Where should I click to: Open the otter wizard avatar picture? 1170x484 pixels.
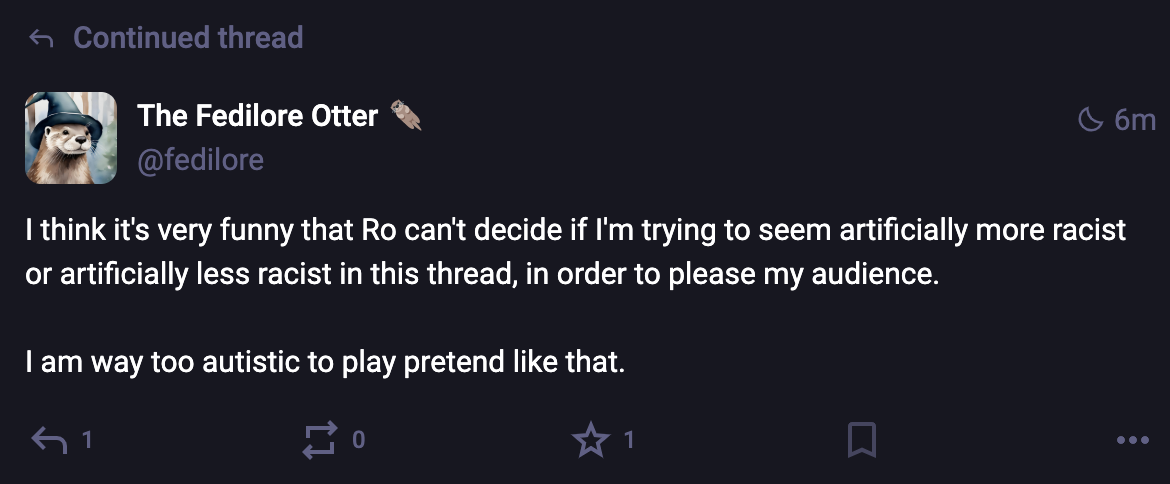coord(71,138)
